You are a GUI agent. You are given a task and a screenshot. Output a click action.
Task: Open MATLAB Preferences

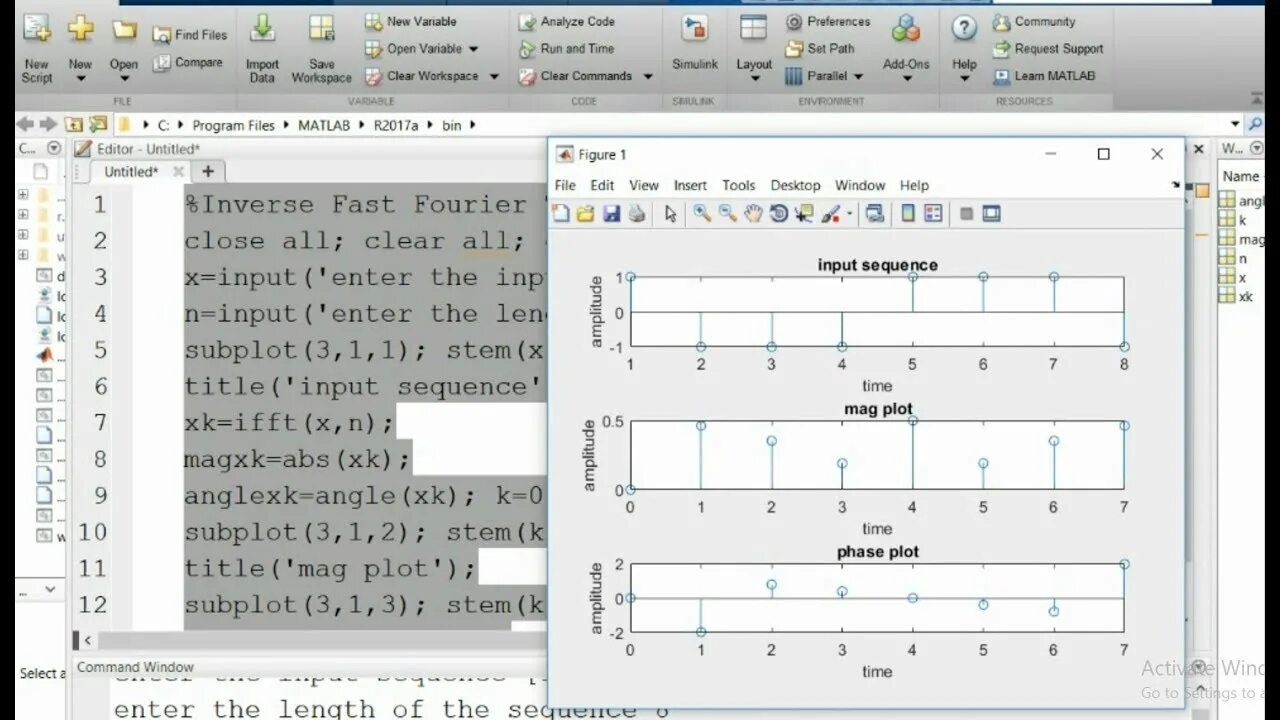pyautogui.click(x=828, y=21)
